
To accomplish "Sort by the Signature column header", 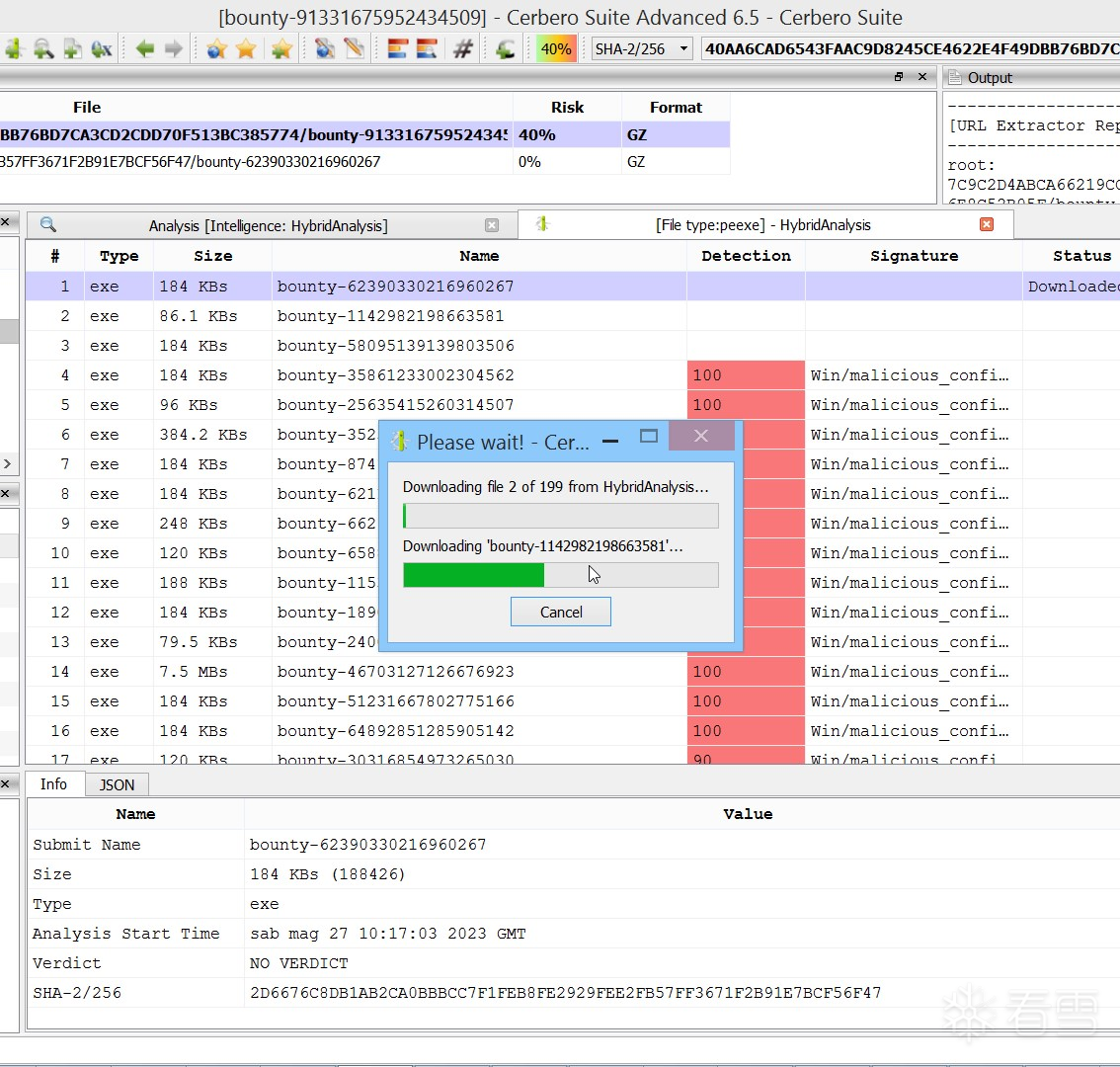I will tap(914, 256).
